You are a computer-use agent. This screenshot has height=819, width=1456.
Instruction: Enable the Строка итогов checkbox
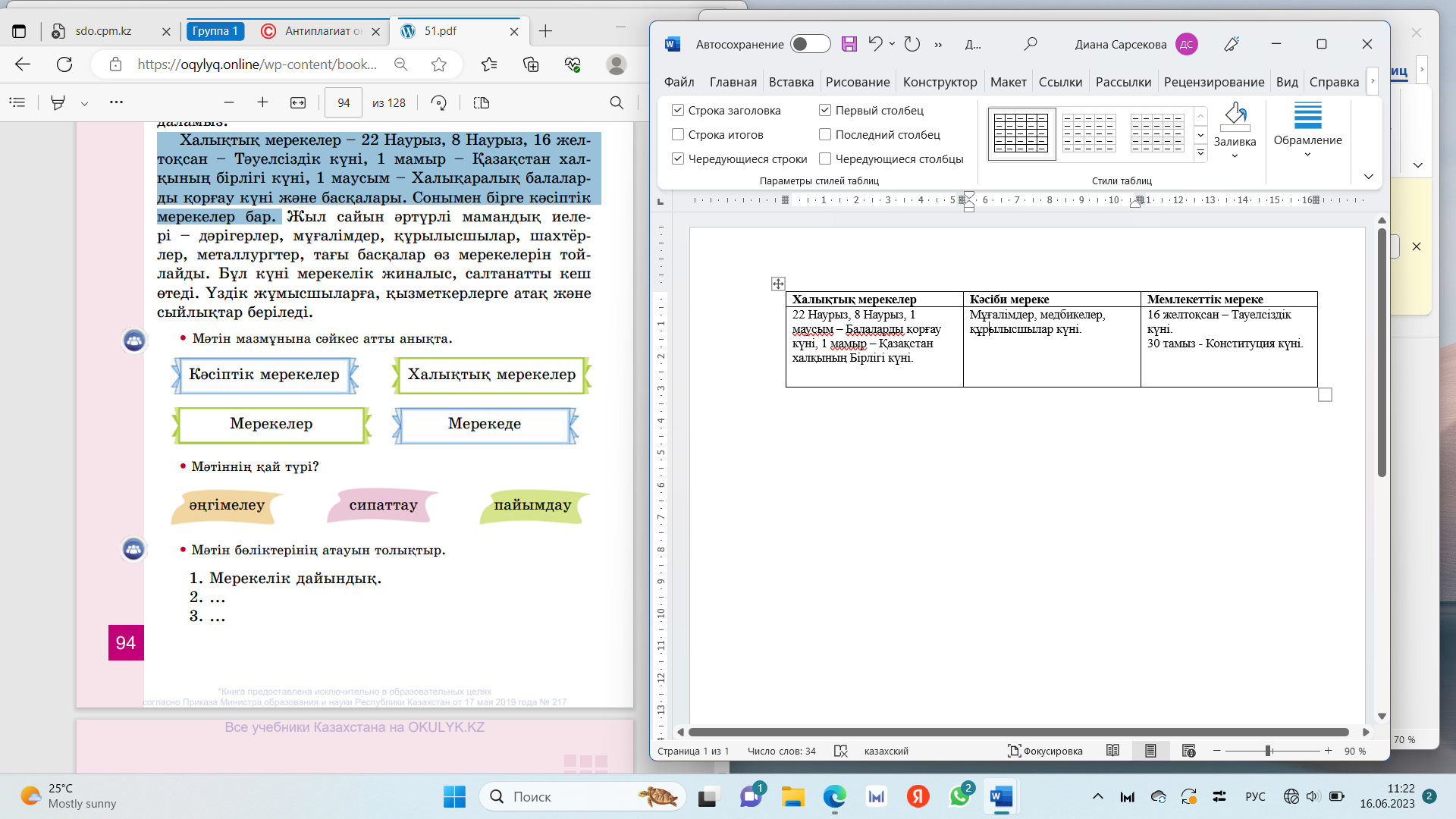tap(678, 134)
